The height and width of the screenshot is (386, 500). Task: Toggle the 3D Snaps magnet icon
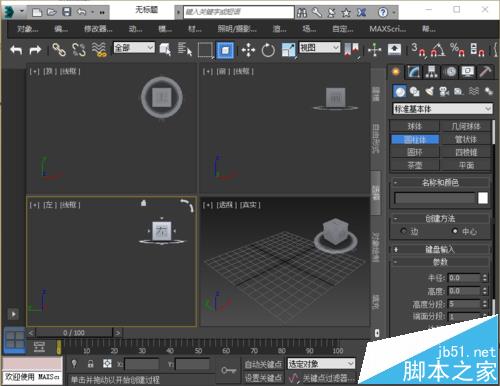(418, 50)
